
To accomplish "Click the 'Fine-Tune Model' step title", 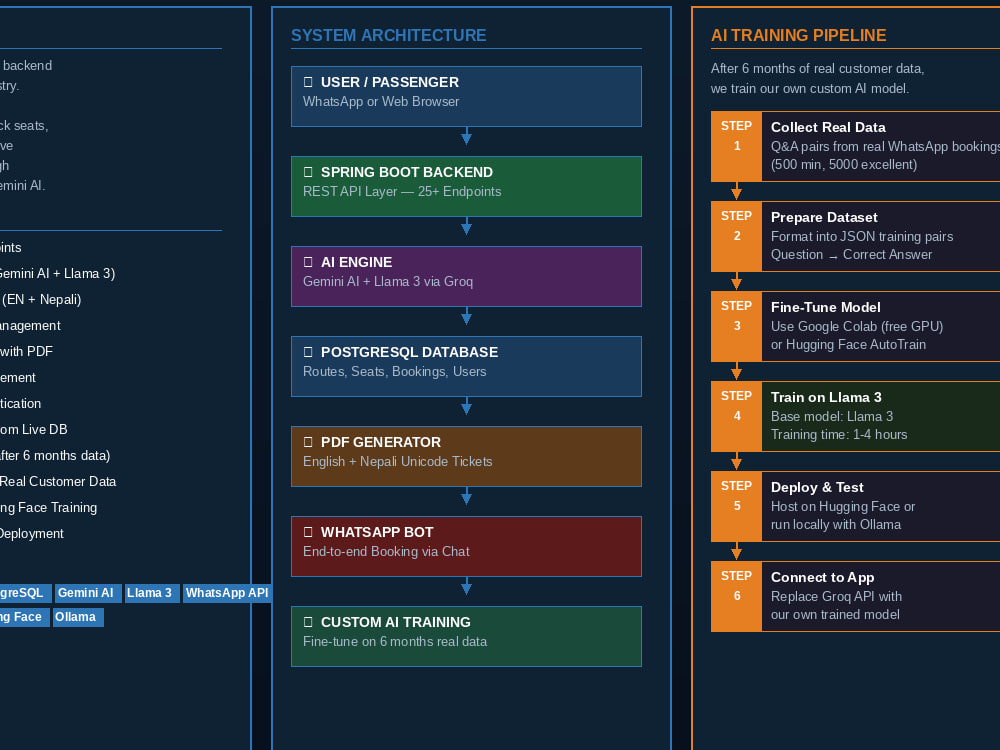I will click(825, 307).
